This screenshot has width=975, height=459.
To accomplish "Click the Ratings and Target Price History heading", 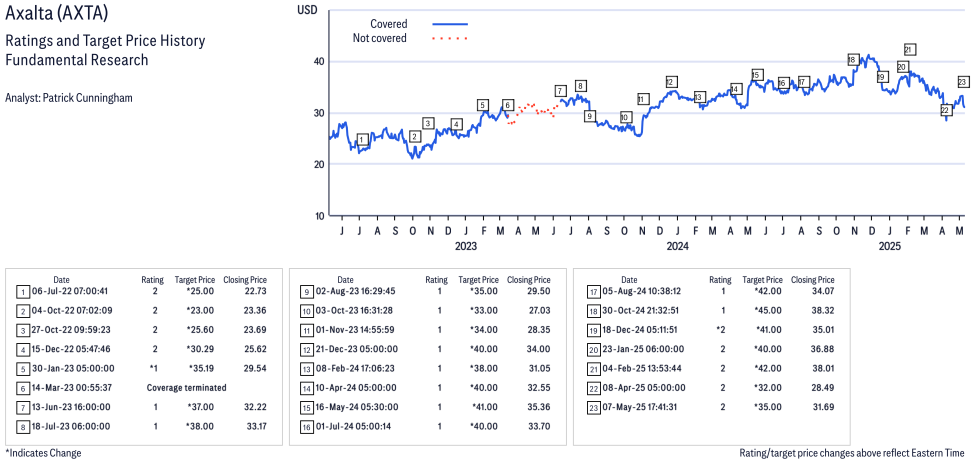I will pyautogui.click(x=105, y=42).
